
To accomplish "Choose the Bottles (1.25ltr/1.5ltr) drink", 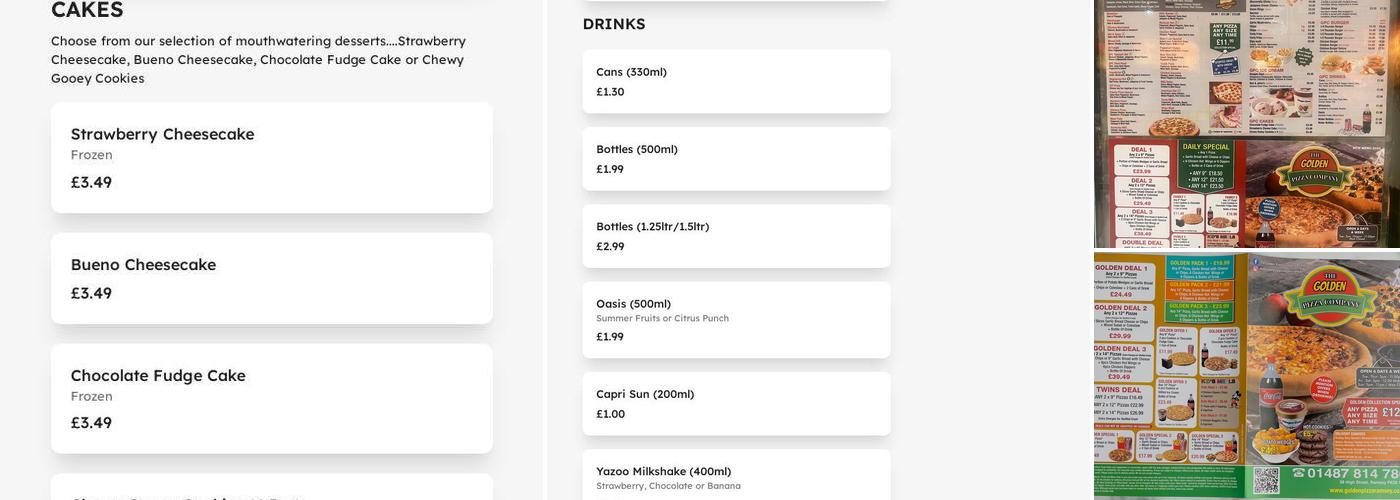I will (736, 236).
